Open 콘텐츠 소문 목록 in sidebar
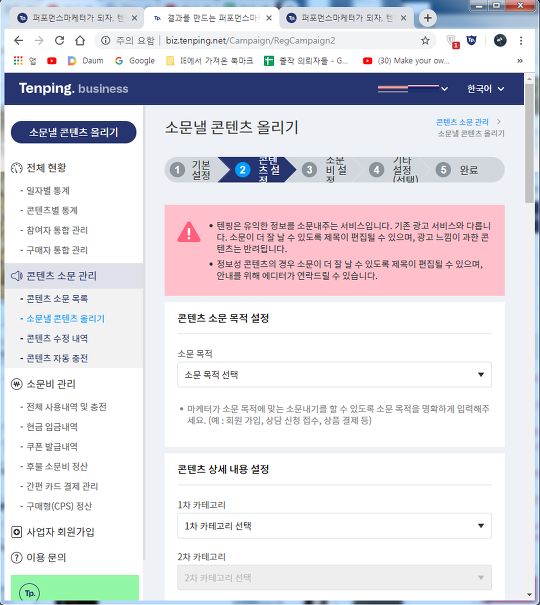 click(x=57, y=299)
